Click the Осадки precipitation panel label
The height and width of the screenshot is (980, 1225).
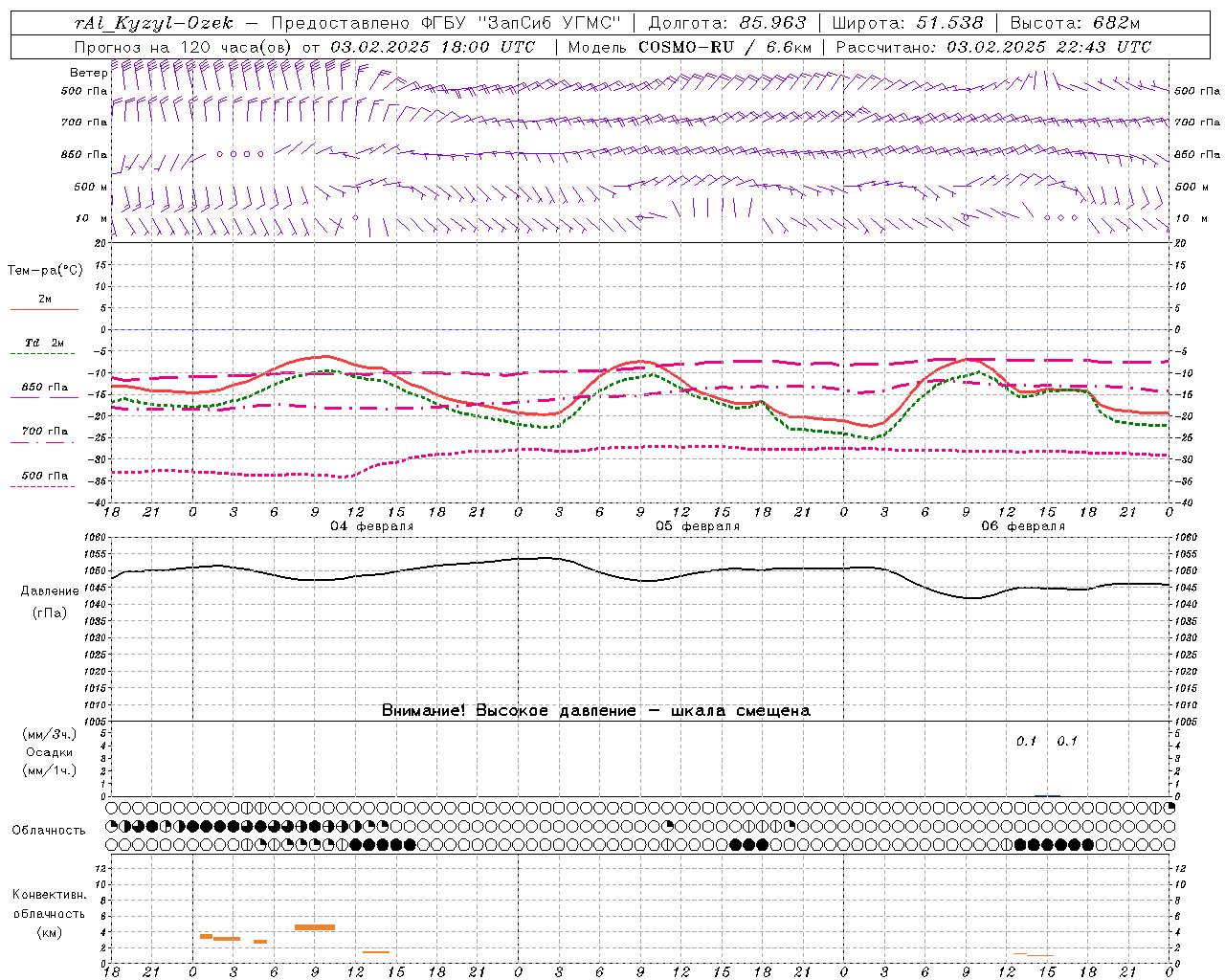[x=50, y=752]
